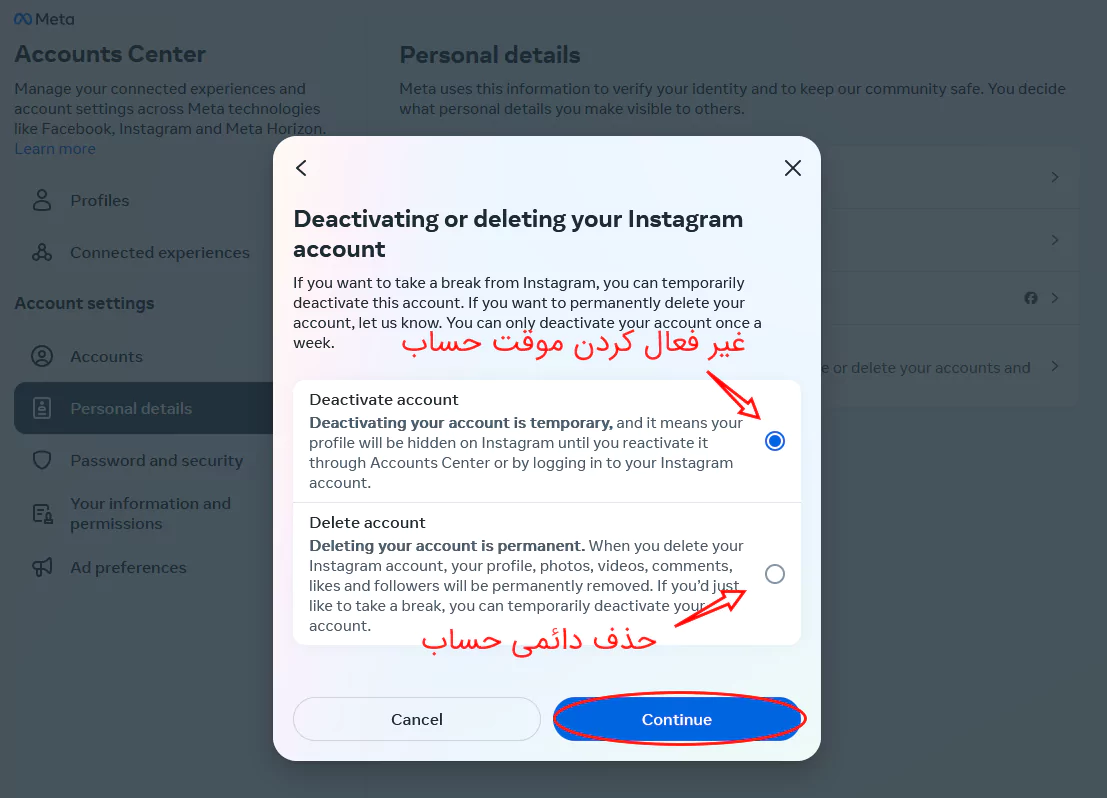This screenshot has height=798, width=1107.
Task: Expand the topmost personal details row chevron
Action: pos(1055,177)
